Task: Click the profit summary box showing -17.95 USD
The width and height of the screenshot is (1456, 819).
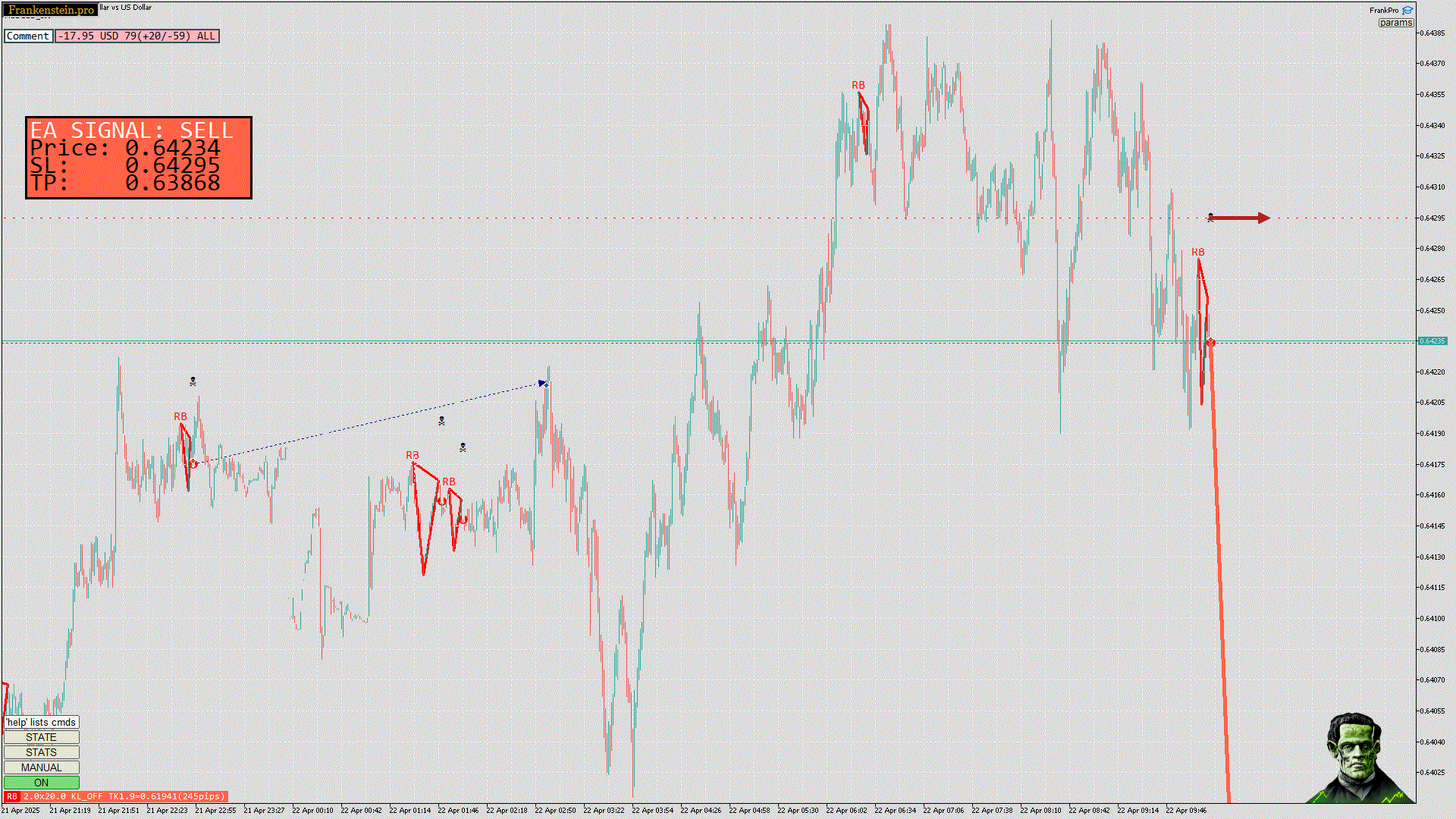Action: tap(136, 36)
